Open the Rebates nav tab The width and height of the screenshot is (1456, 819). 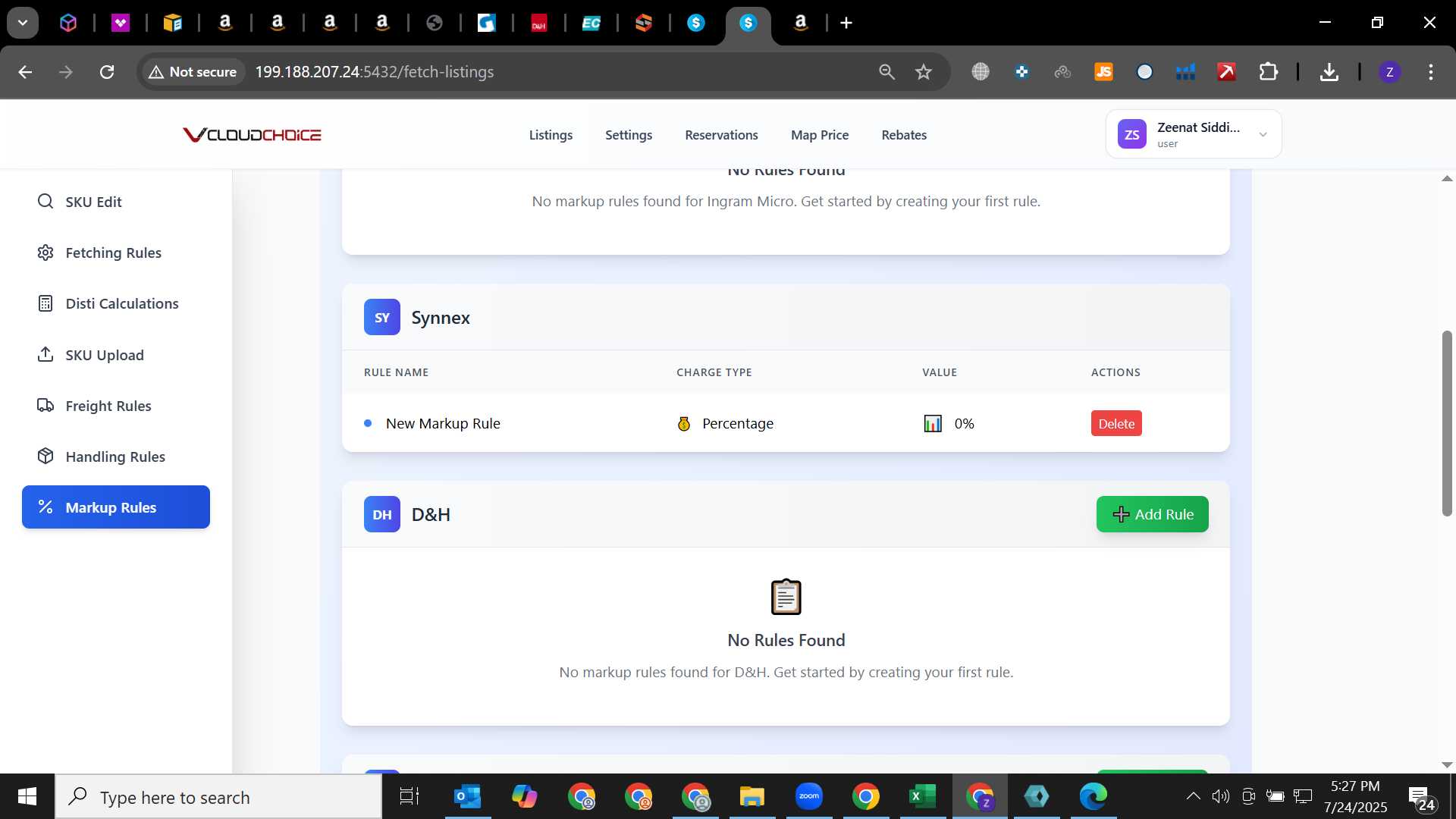(x=904, y=135)
